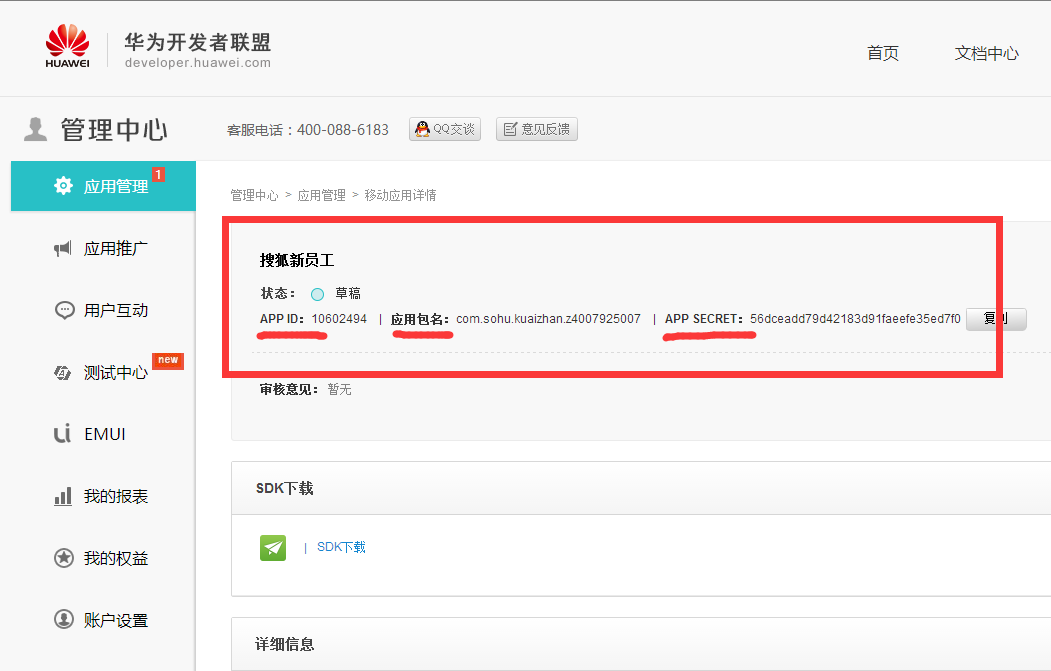The height and width of the screenshot is (671, 1051).
Task: Click the 测试中心 sidebar icon
Action: (x=63, y=373)
